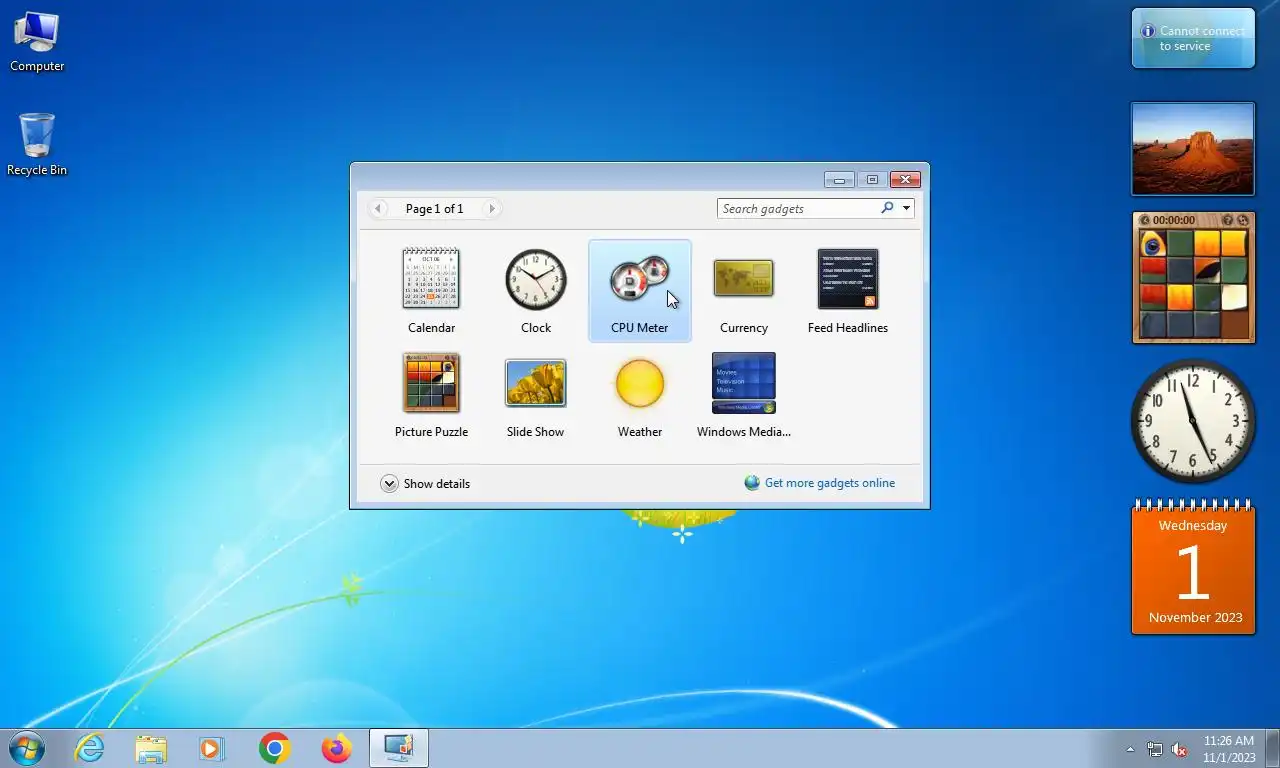Click the muted volume tray icon
The height and width of the screenshot is (768, 1280).
tap(1179, 749)
